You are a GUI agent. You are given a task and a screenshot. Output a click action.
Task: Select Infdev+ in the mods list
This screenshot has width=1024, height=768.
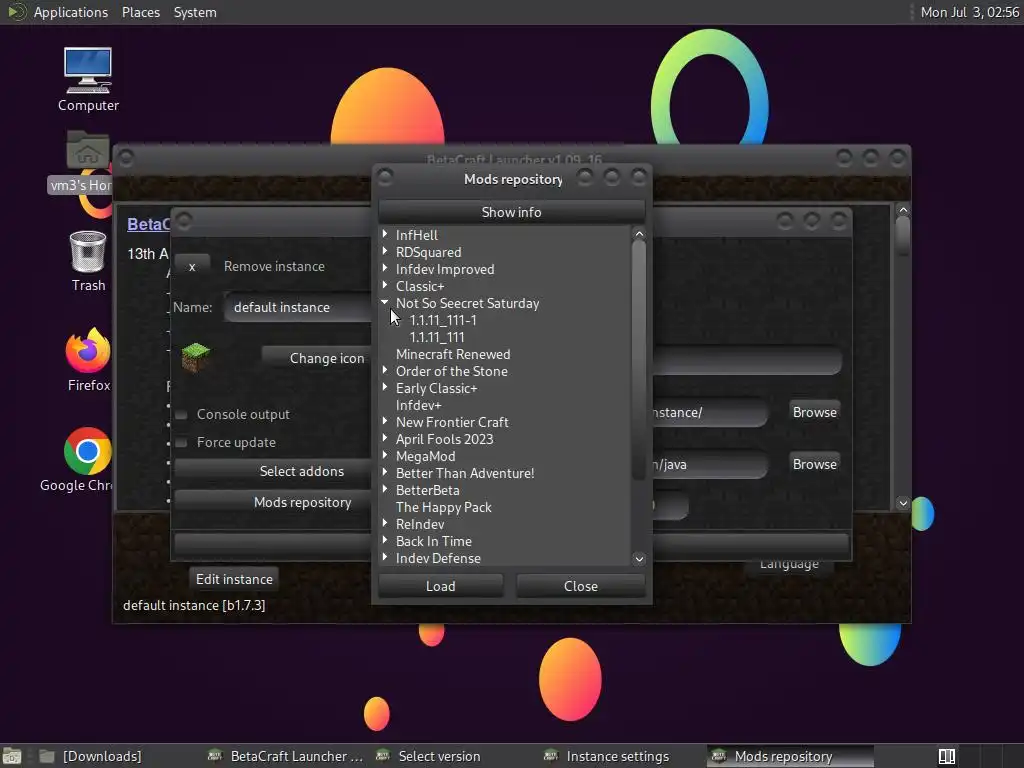click(x=419, y=405)
